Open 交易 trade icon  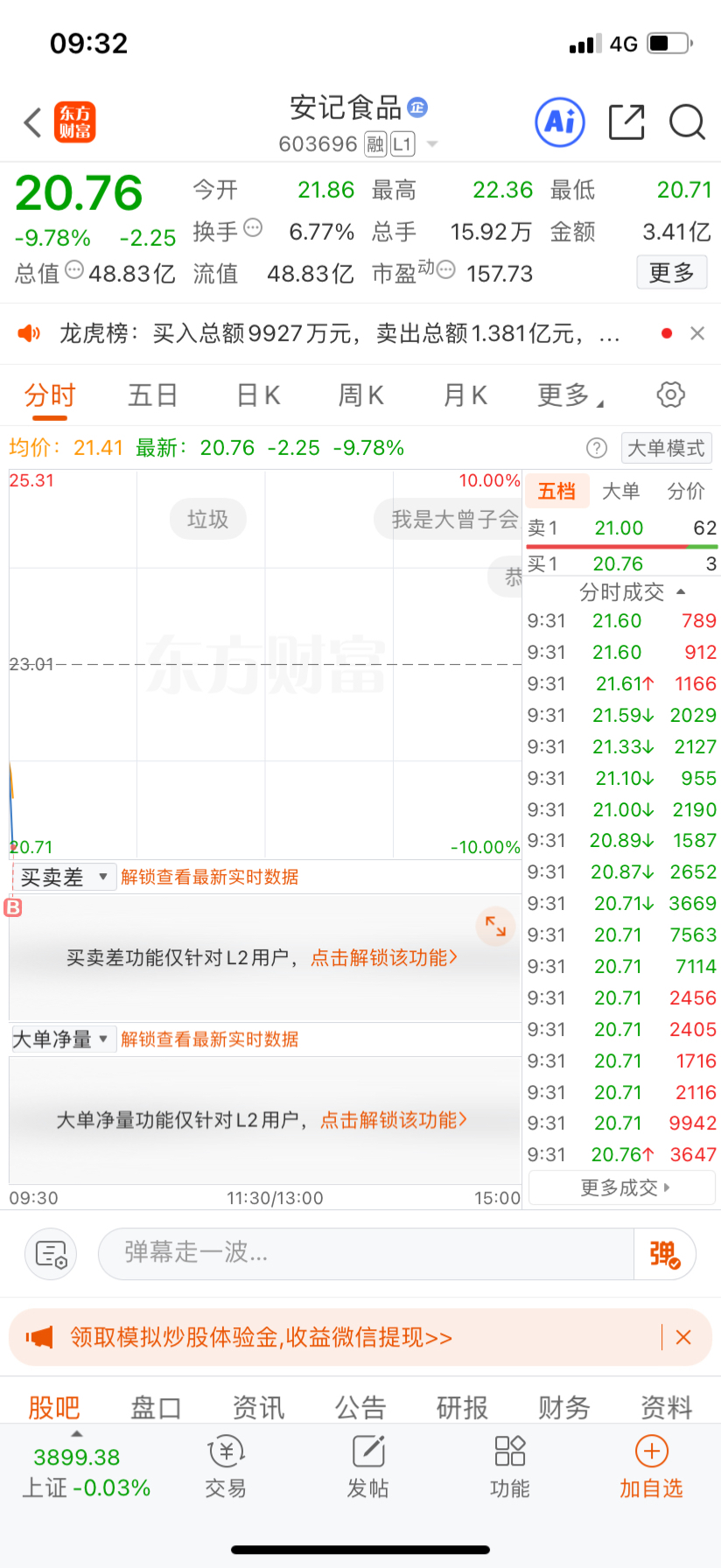(226, 1467)
